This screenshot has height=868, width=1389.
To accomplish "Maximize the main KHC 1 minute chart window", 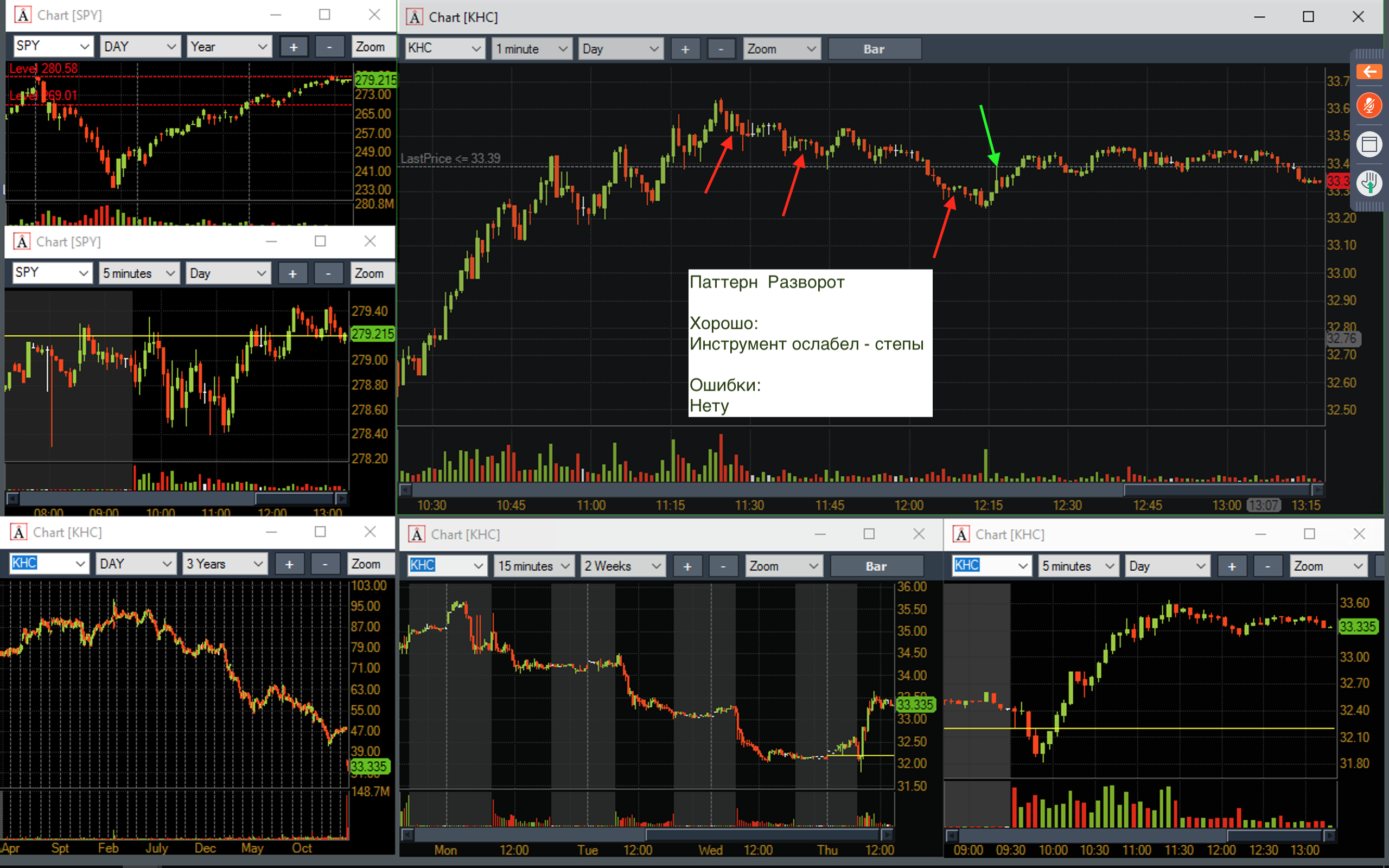I will tap(1308, 17).
